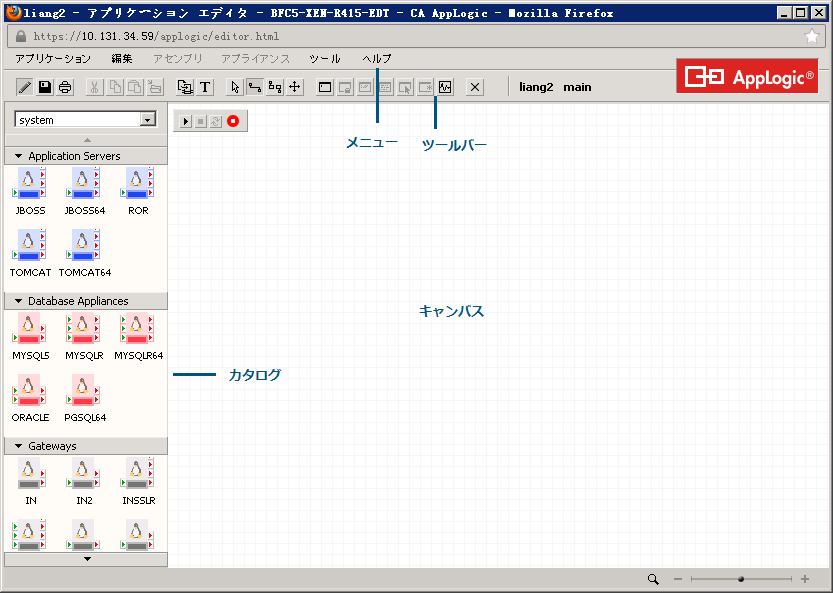Save the application with the floppy icon
The height and width of the screenshot is (593, 833).
click(45, 87)
